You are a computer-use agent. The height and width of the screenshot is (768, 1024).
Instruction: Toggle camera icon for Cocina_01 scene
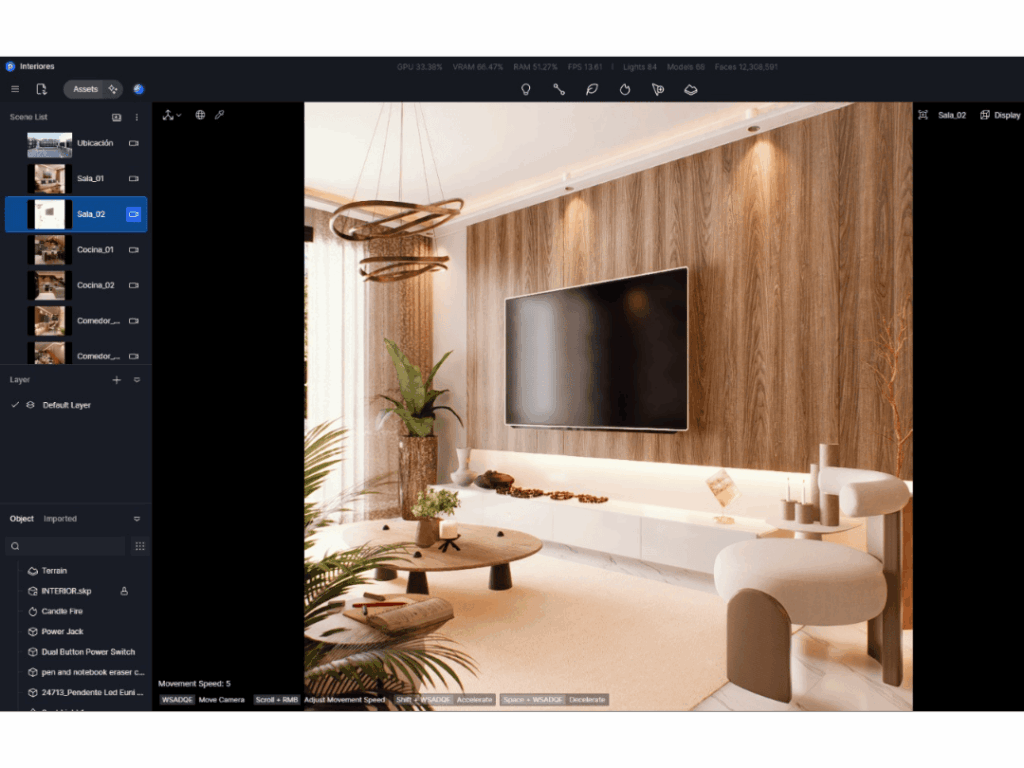pos(134,249)
